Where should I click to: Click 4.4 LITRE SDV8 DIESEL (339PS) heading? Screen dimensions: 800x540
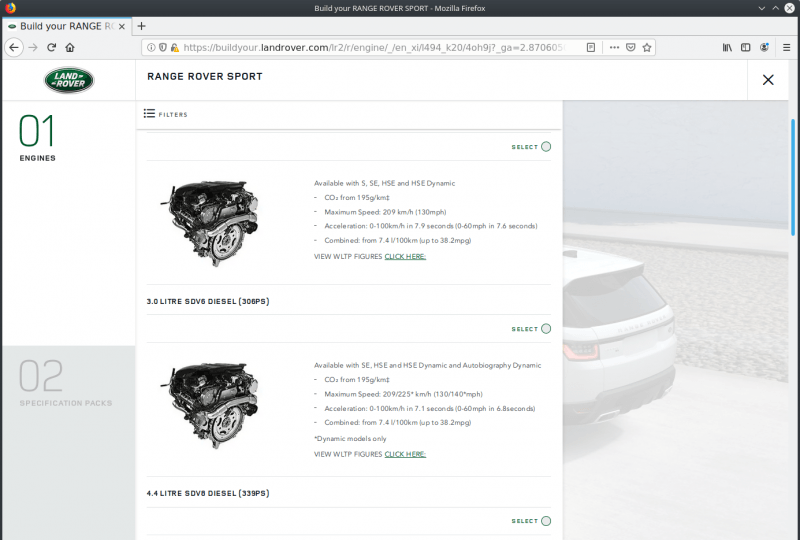pyautogui.click(x=208, y=494)
